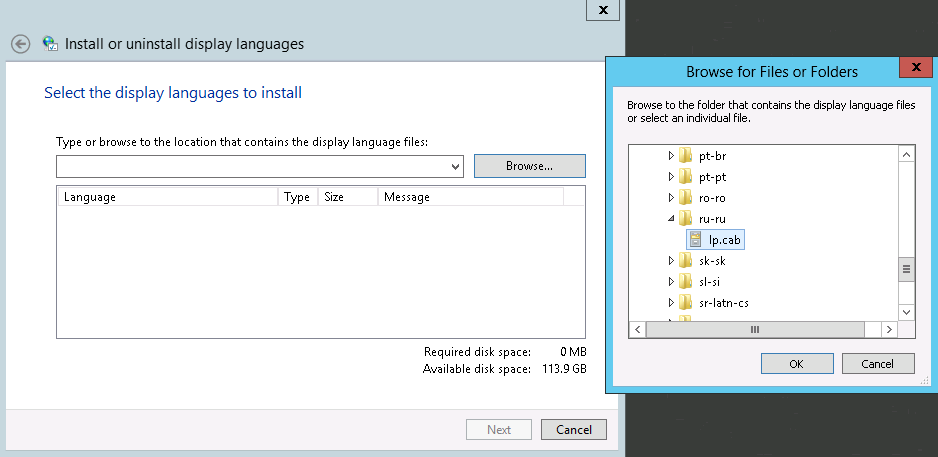Image resolution: width=938 pixels, height=457 pixels.
Task: Click the lp.cab cabinet file icon
Action: [x=696, y=239]
